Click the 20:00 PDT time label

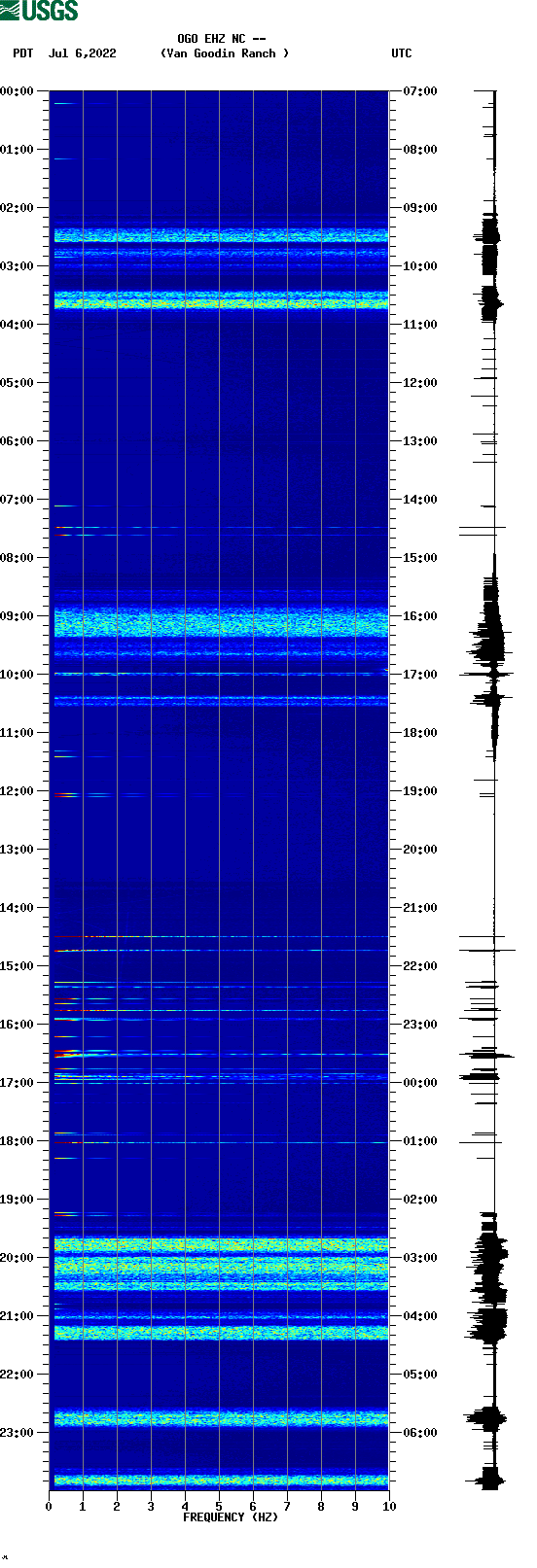(x=18, y=1258)
